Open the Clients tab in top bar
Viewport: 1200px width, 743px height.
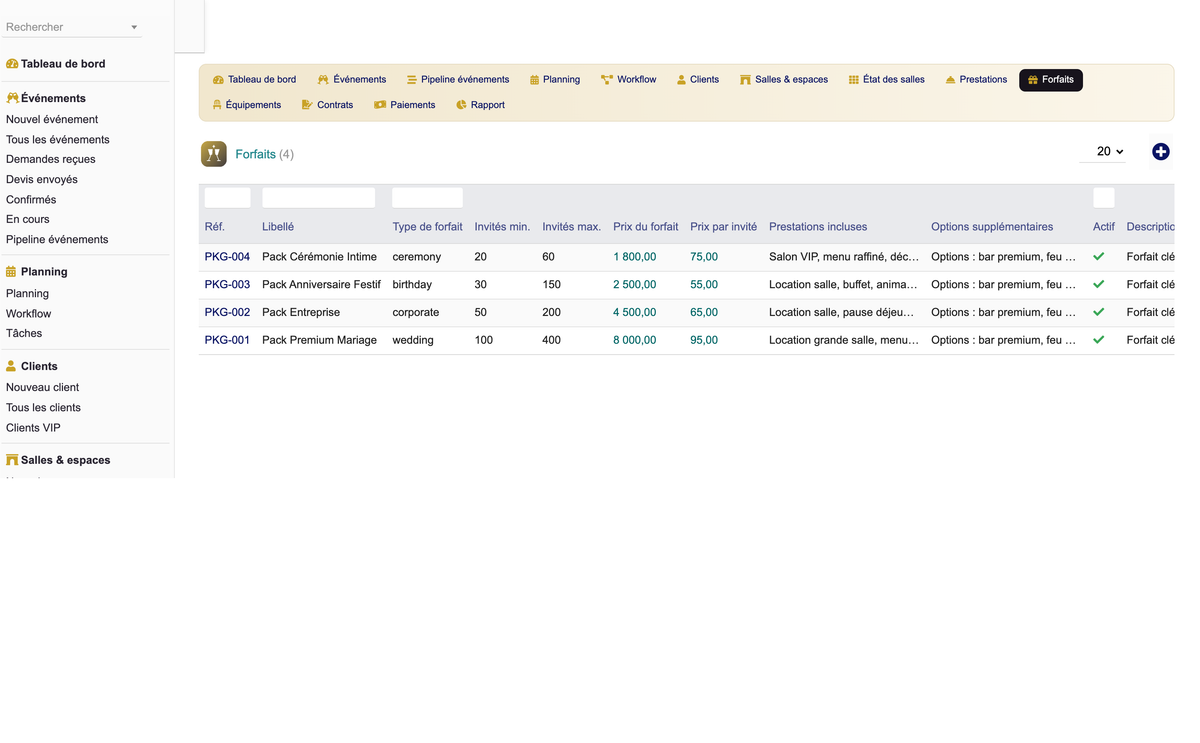pyautogui.click(x=698, y=80)
